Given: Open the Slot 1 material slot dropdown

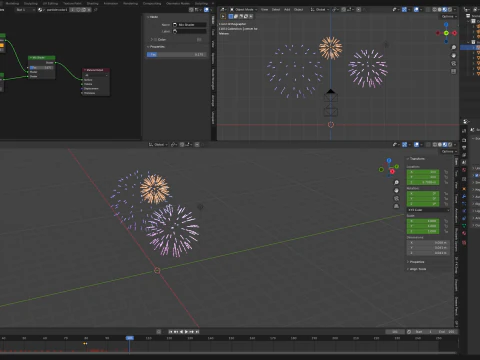Looking at the screenshot, I should (x=25, y=10).
